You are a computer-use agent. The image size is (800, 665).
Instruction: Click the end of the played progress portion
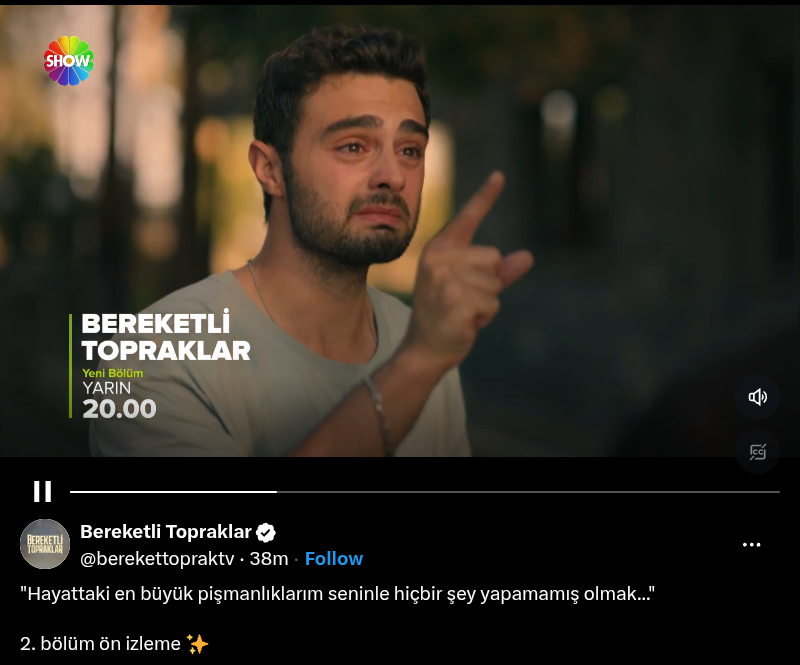pyautogui.click(x=276, y=492)
